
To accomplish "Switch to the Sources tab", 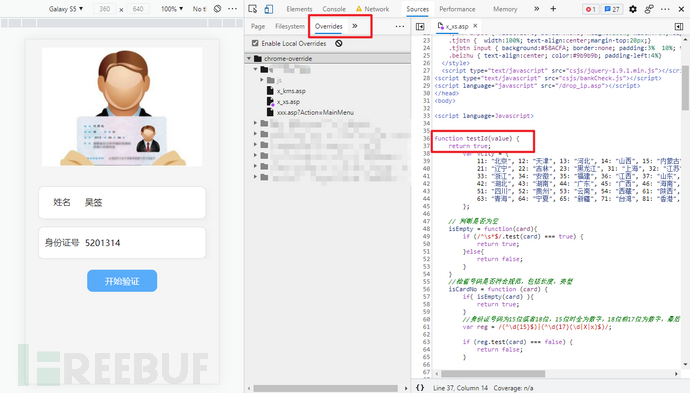I will [418, 9].
